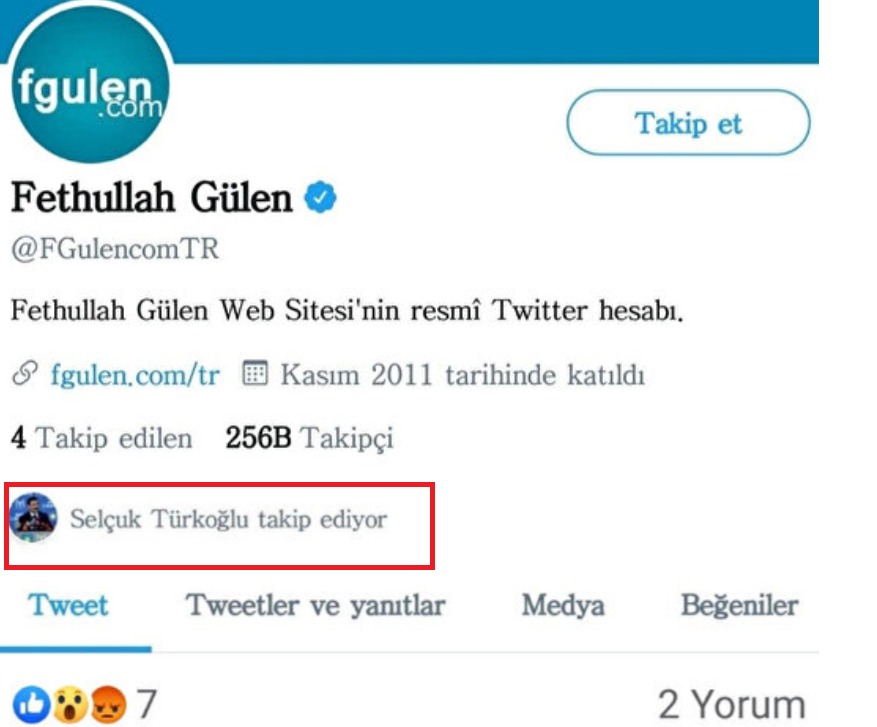Viewport: 877px width, 727px height.
Task: Switch to the Tweet tab
Action: (68, 606)
